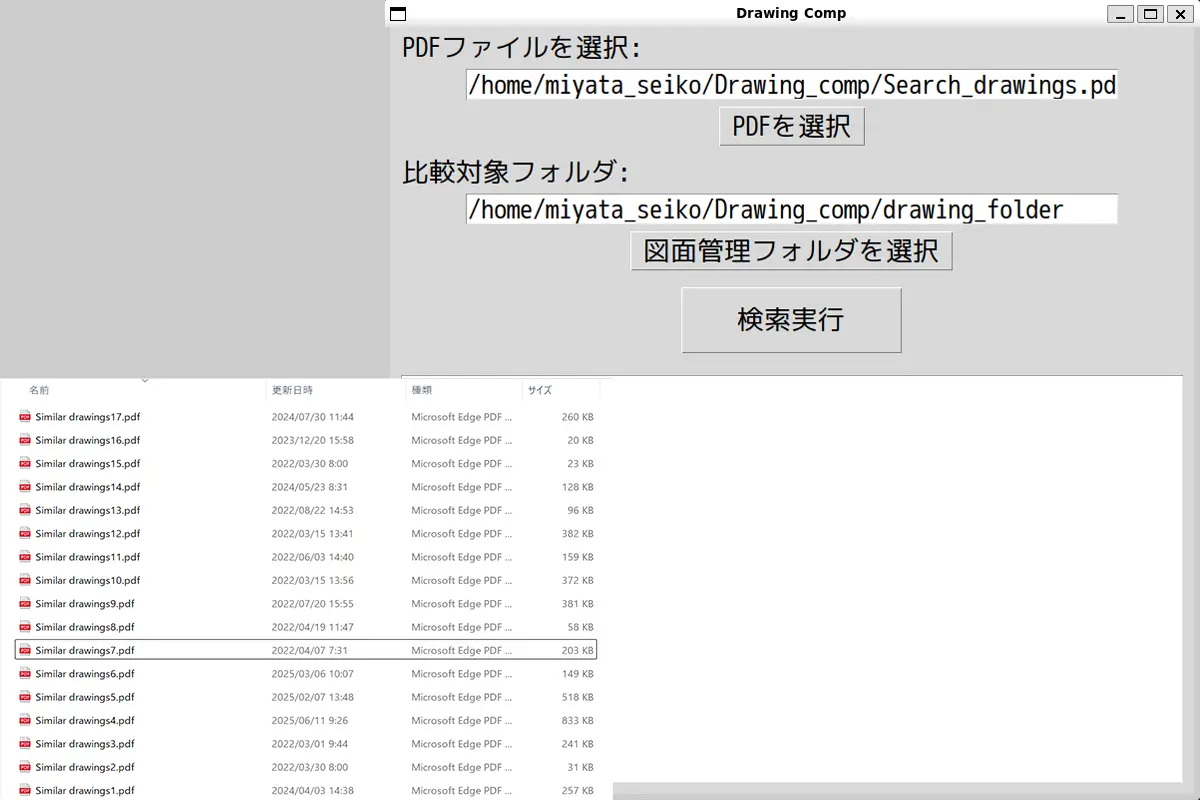
Task: Click the PDF icon next to Similar drawings9.pdf
Action: 25,604
